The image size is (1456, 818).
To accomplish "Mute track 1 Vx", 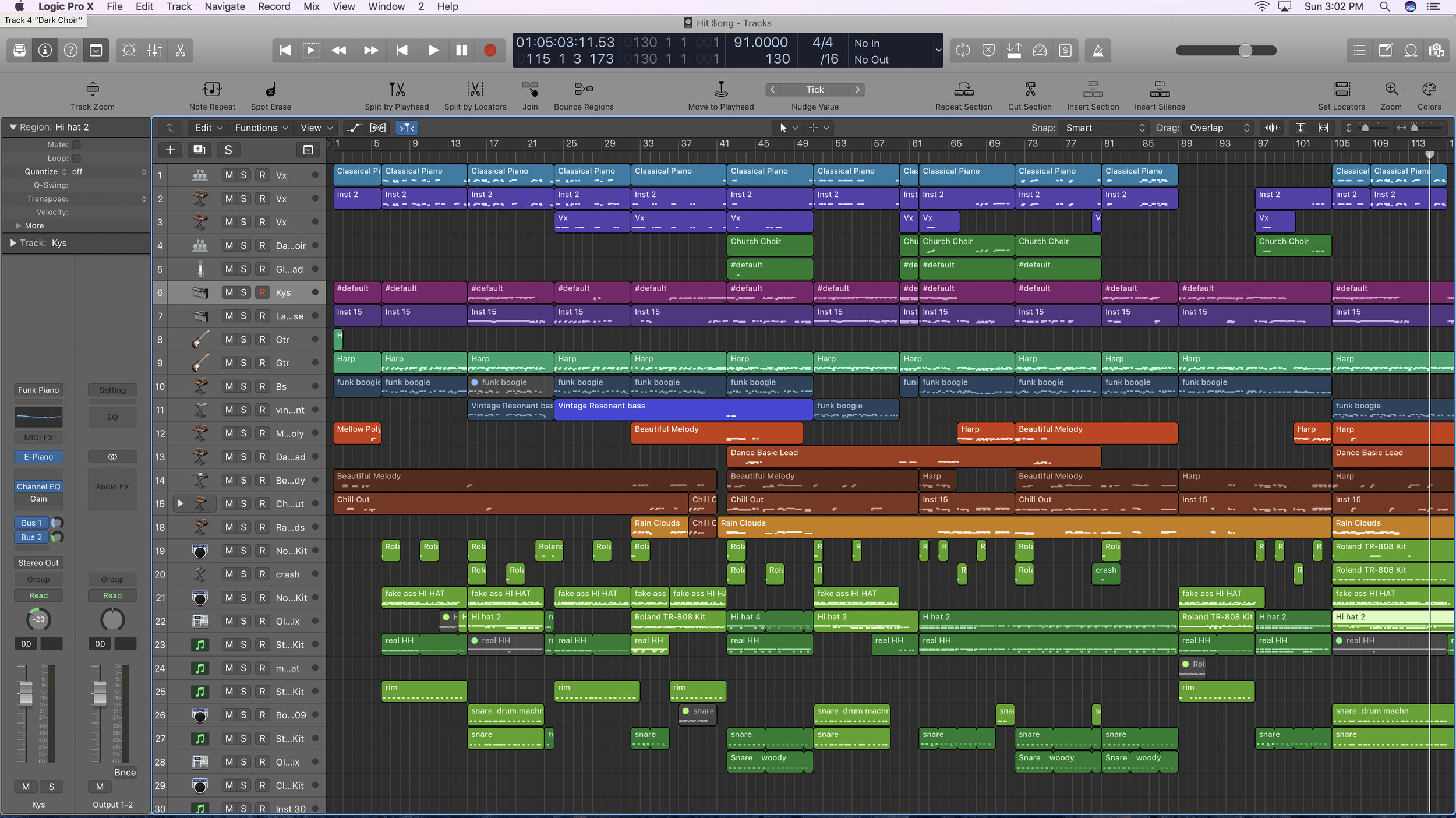I will coord(229,175).
